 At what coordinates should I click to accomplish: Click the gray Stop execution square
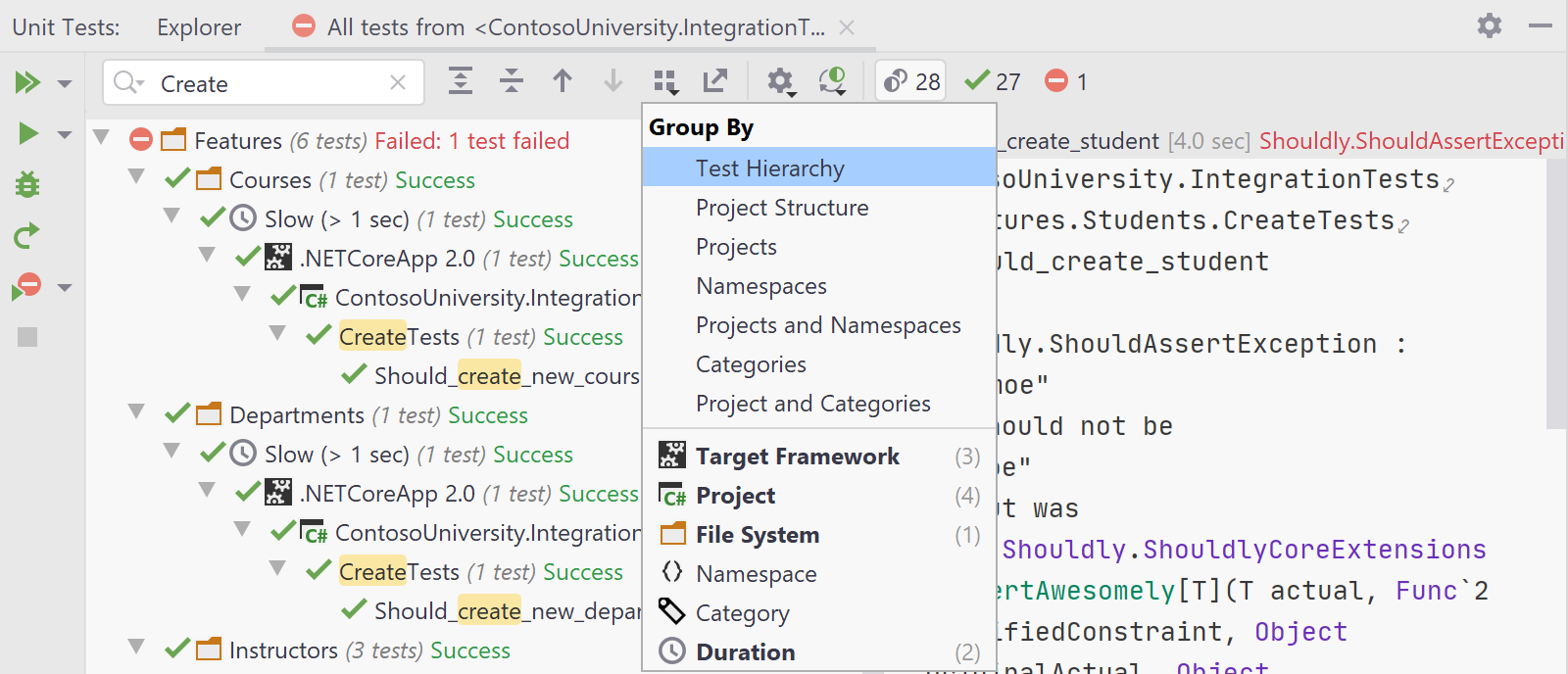[x=27, y=337]
